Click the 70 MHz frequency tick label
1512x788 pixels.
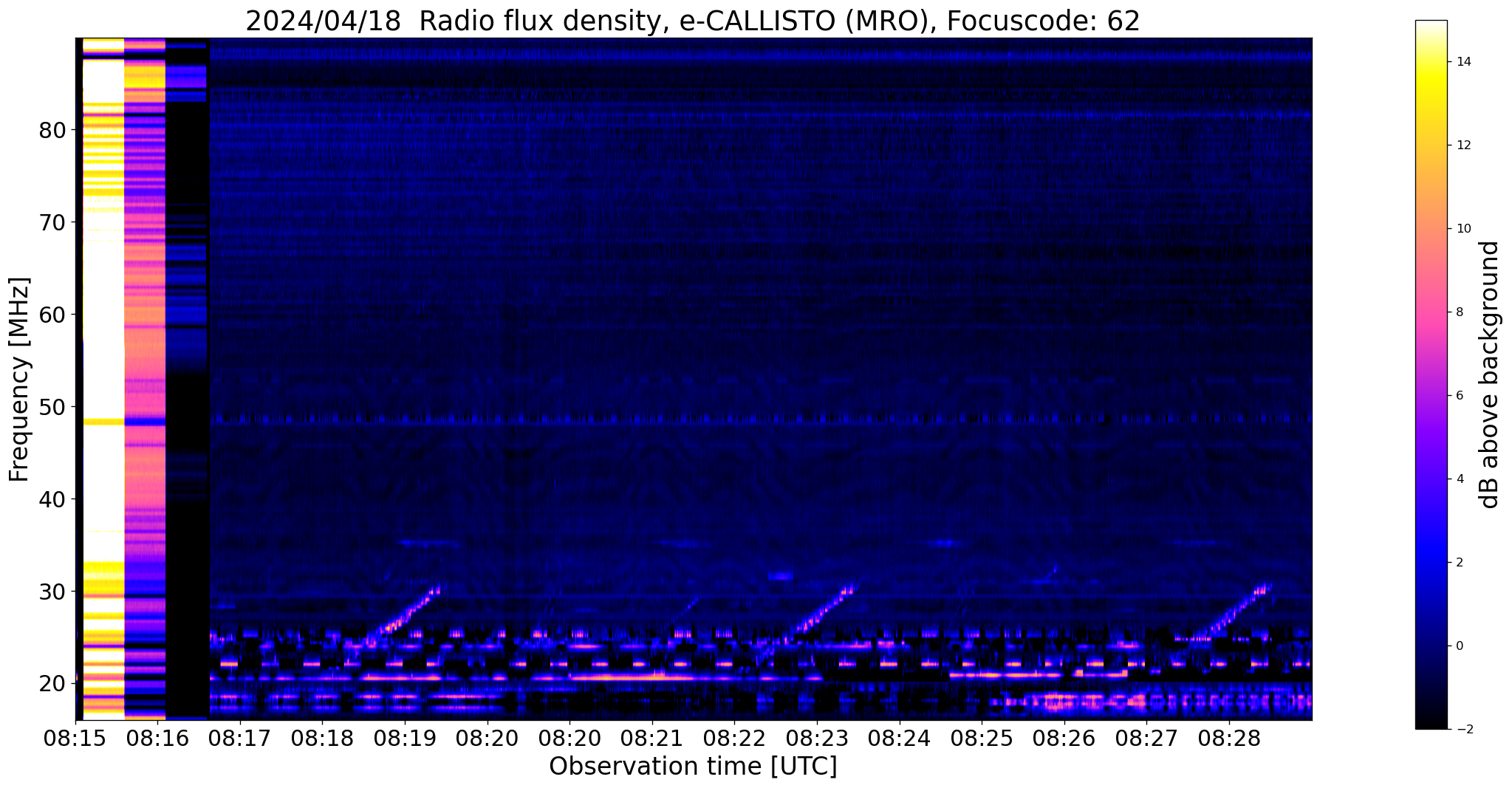click(x=52, y=222)
